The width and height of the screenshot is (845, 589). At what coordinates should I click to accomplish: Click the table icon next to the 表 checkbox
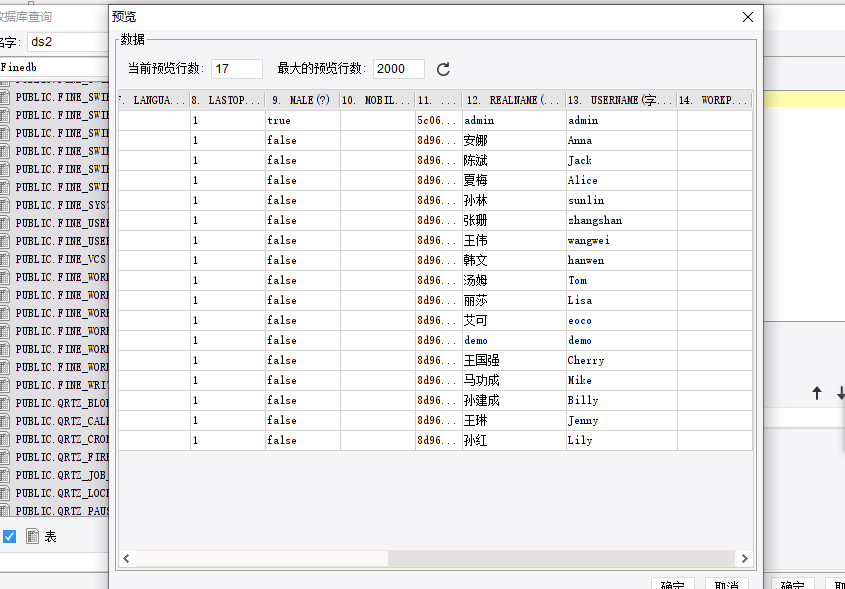click(32, 536)
